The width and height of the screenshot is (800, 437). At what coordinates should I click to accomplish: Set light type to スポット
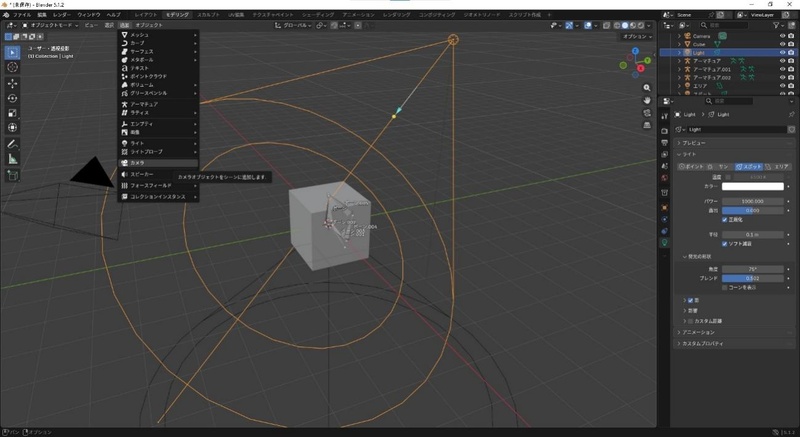coord(748,167)
